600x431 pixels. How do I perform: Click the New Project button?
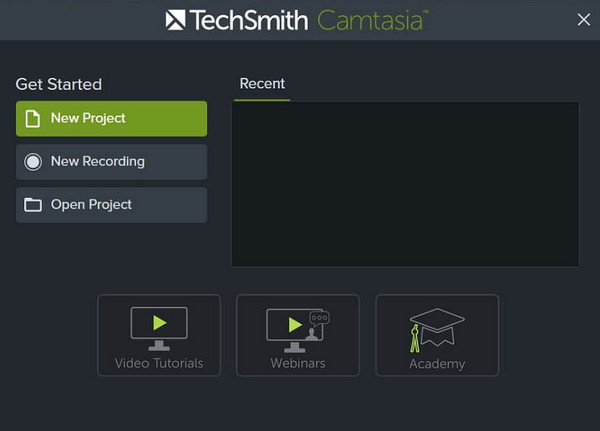111,119
